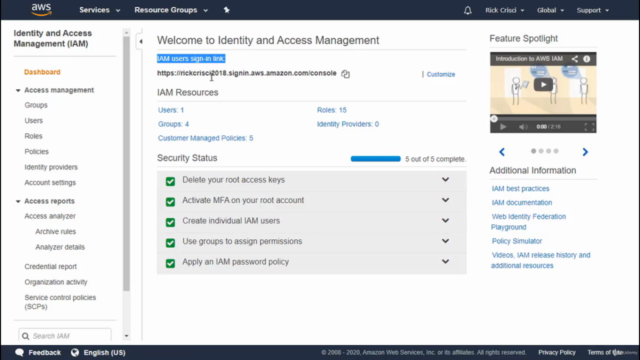This screenshot has height=360, width=640.
Task: Open the Groups: 4 resource link
Action: (173, 124)
